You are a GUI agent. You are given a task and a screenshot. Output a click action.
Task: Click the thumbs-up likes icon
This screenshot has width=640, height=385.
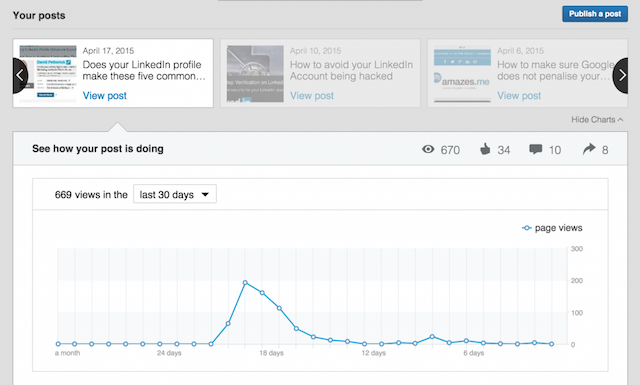pyautogui.click(x=485, y=149)
